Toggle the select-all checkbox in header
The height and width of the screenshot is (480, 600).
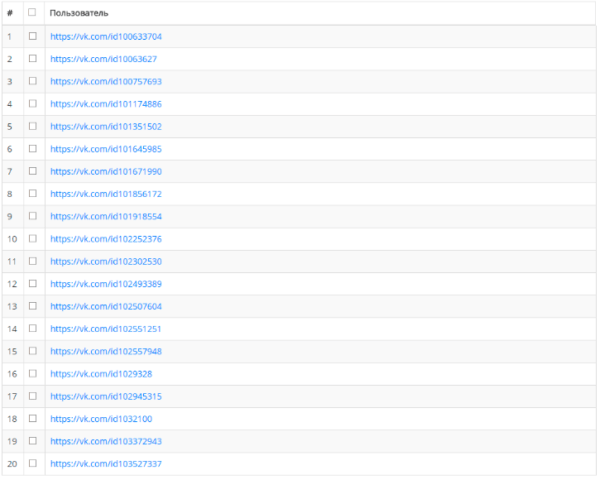[32, 12]
